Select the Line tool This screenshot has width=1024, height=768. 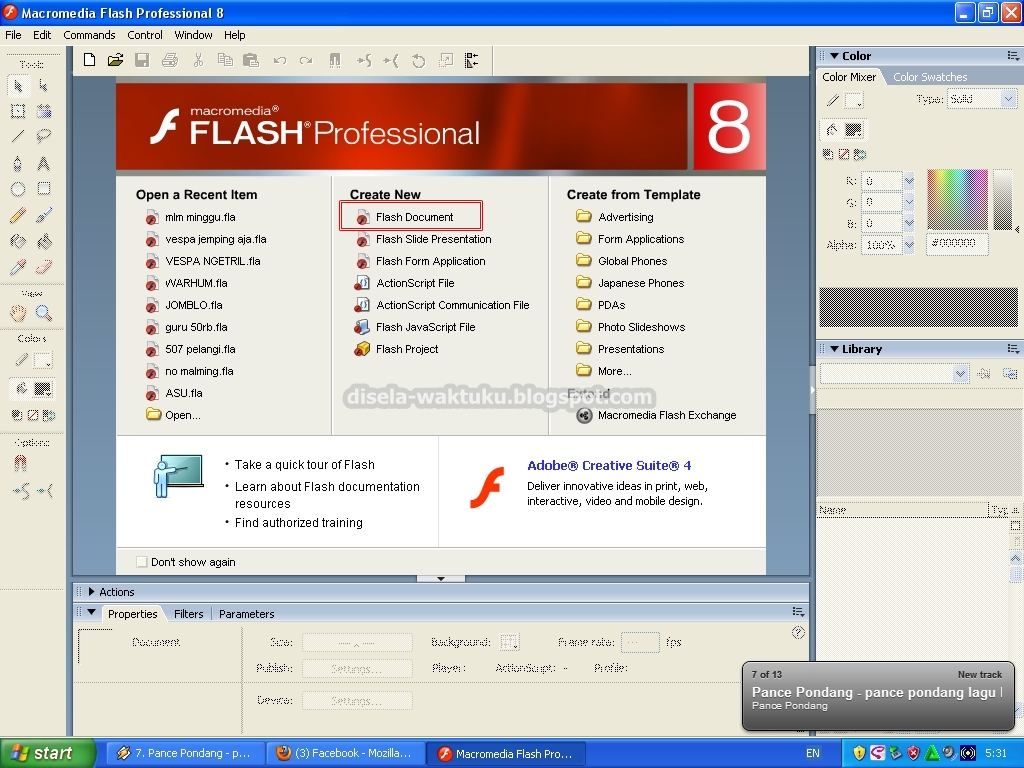pyautogui.click(x=18, y=136)
